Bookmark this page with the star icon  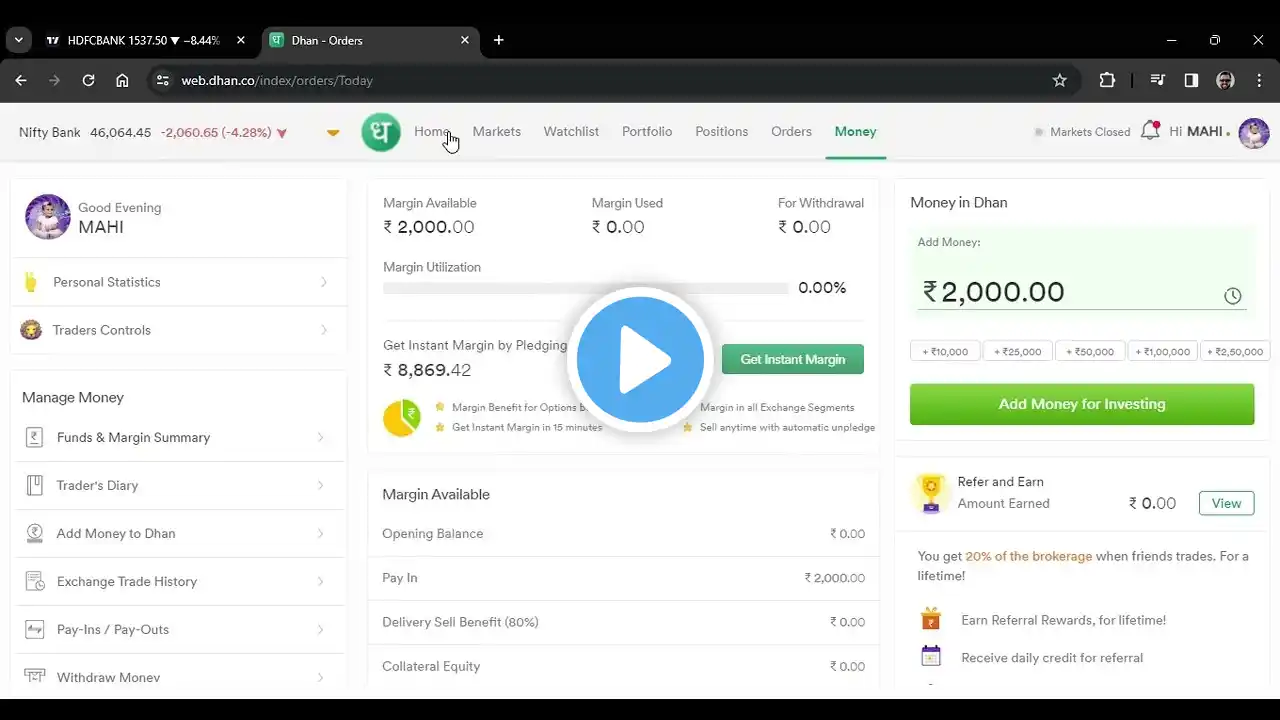pos(1060,80)
